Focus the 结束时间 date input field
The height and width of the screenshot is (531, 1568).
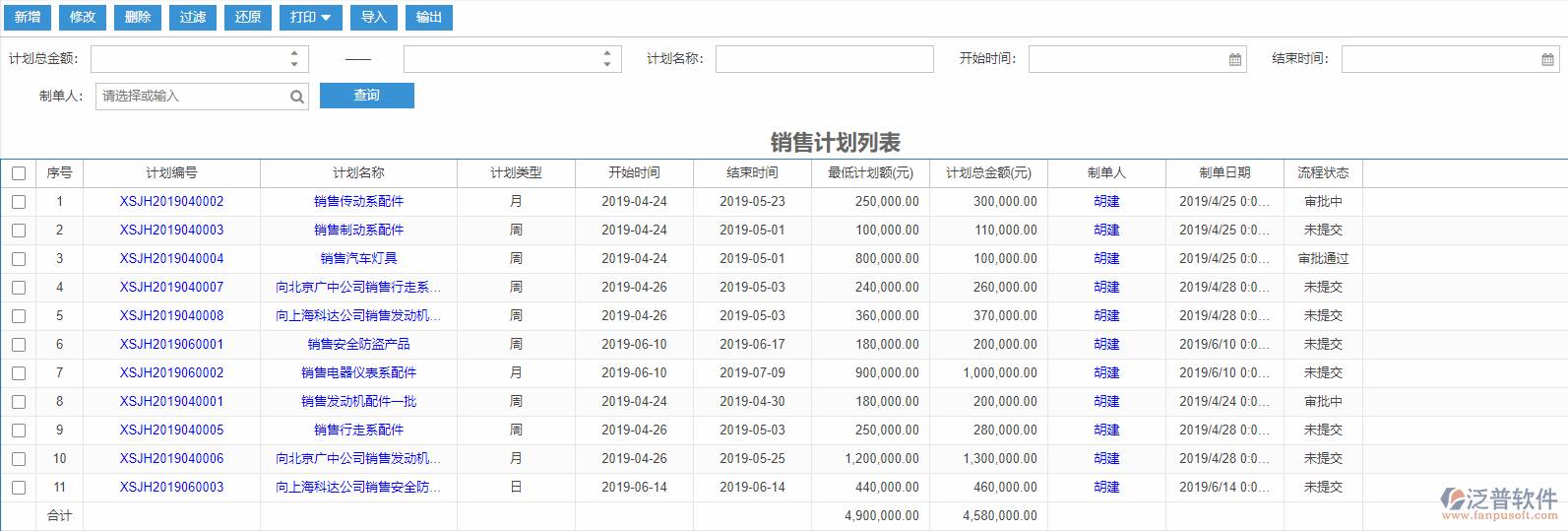[1450, 59]
